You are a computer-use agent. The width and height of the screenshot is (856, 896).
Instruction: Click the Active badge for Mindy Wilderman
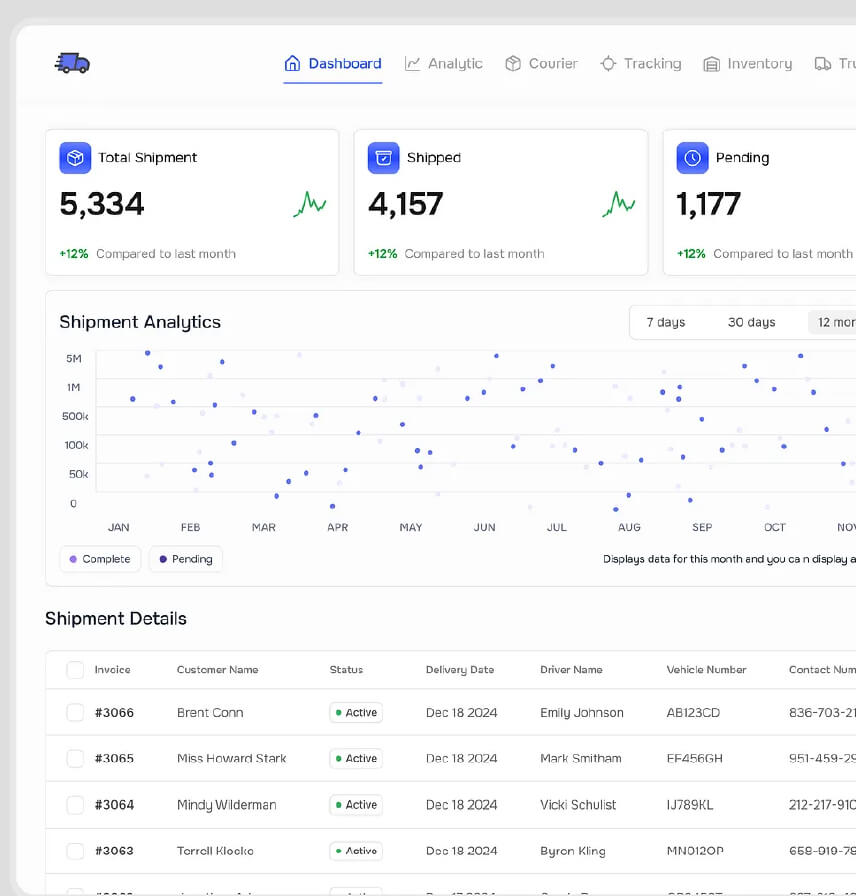[x=356, y=805]
